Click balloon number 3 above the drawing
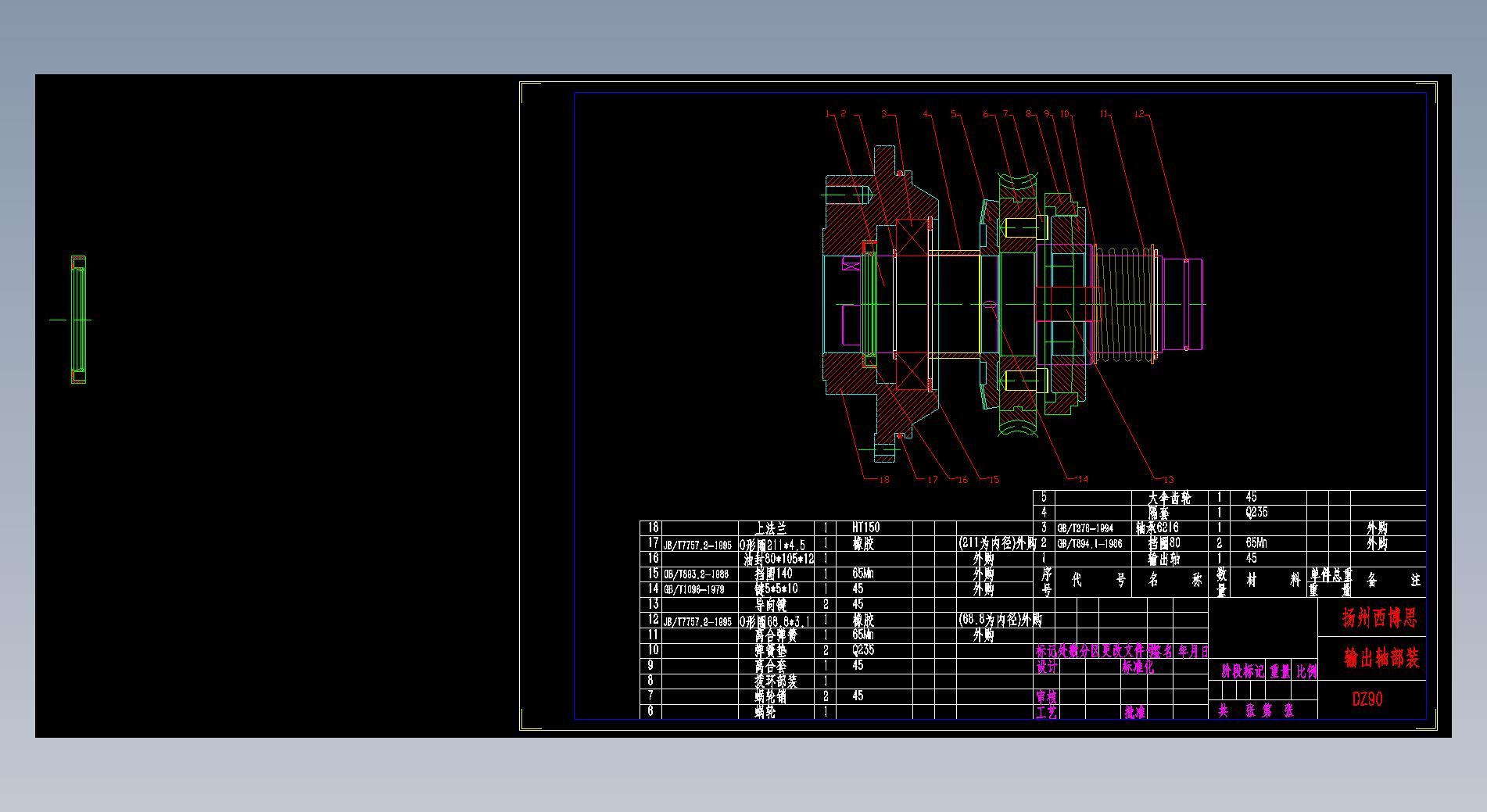The height and width of the screenshot is (812, 1487). pos(884,114)
